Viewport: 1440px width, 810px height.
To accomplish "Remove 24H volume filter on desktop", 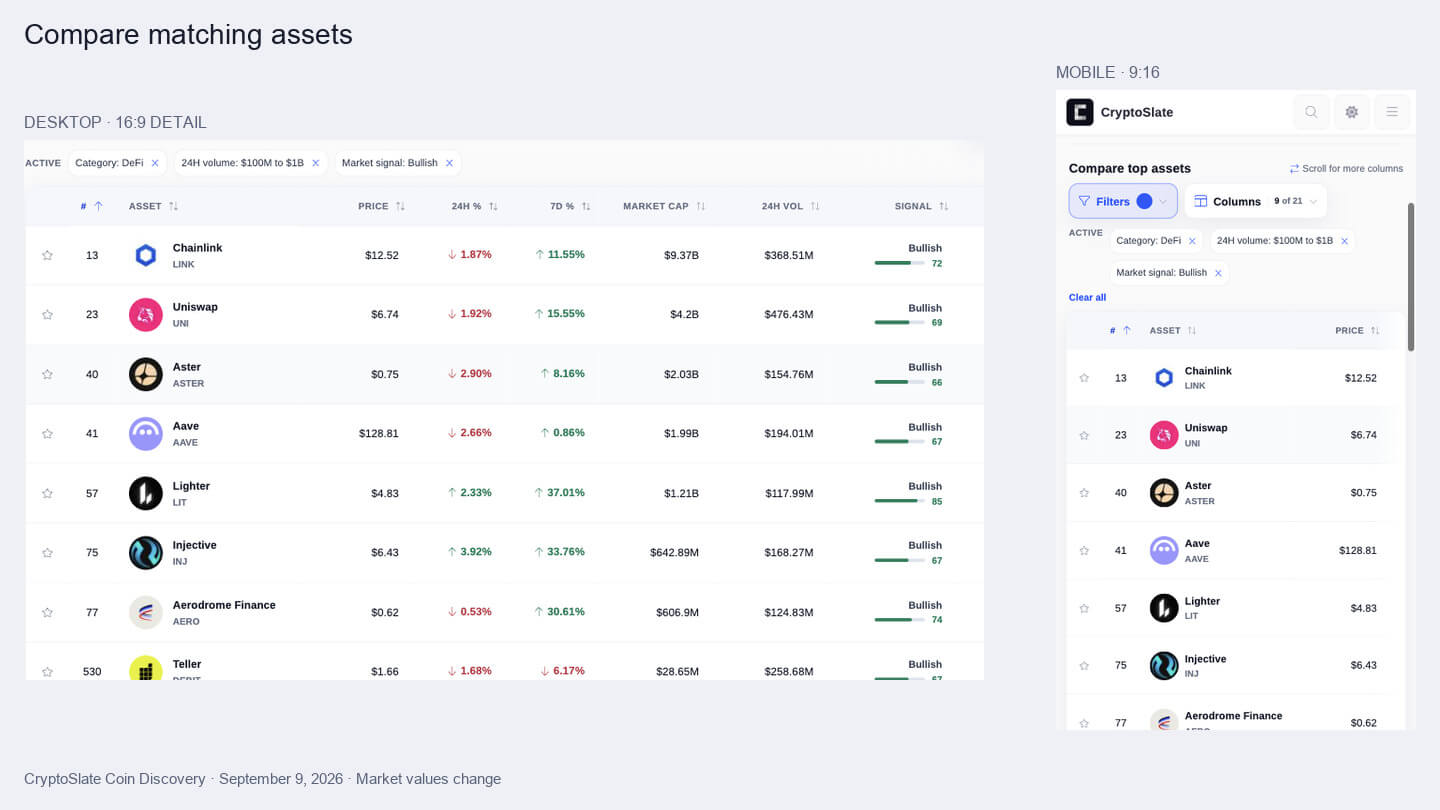I will pyautogui.click(x=316, y=163).
